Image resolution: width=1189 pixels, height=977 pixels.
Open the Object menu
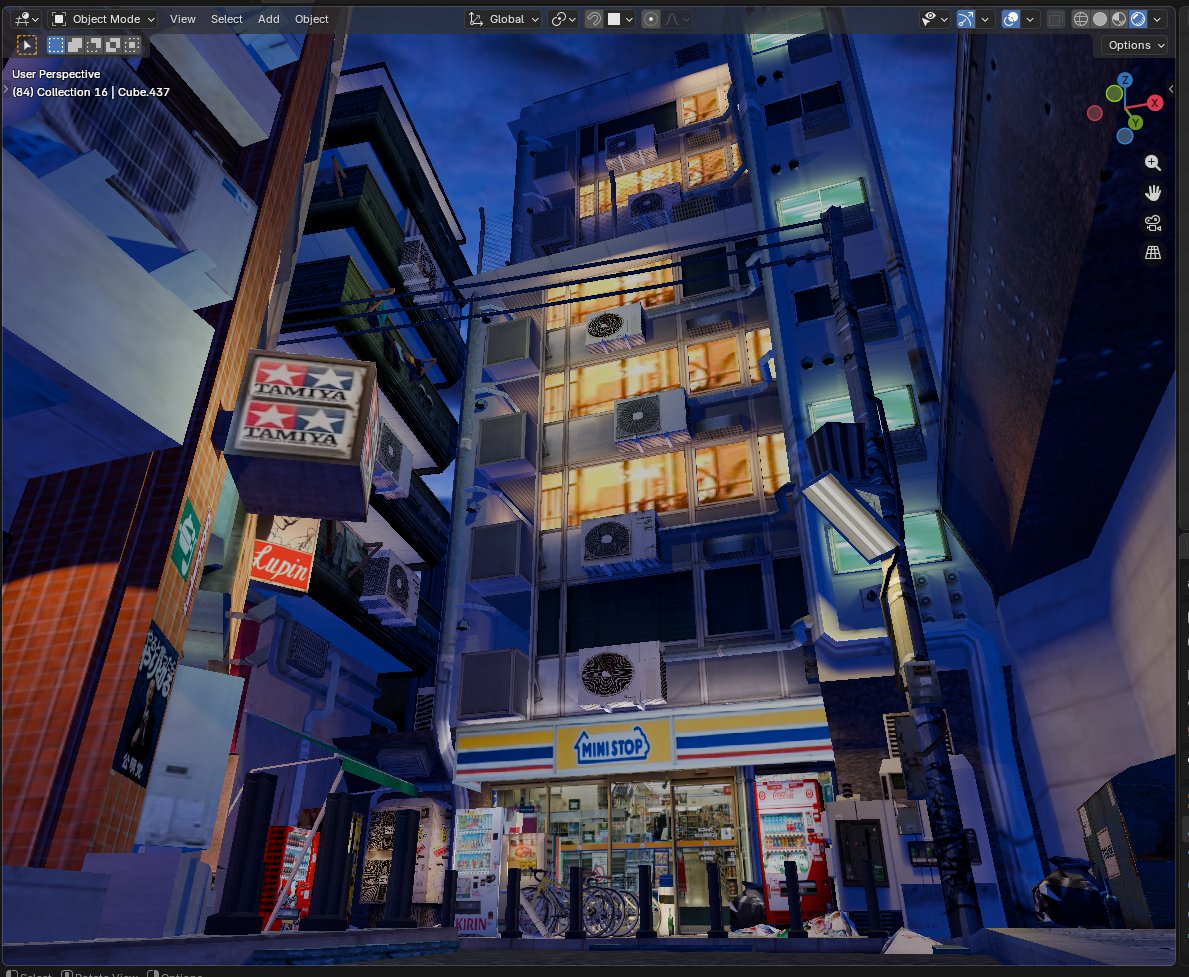[x=311, y=19]
